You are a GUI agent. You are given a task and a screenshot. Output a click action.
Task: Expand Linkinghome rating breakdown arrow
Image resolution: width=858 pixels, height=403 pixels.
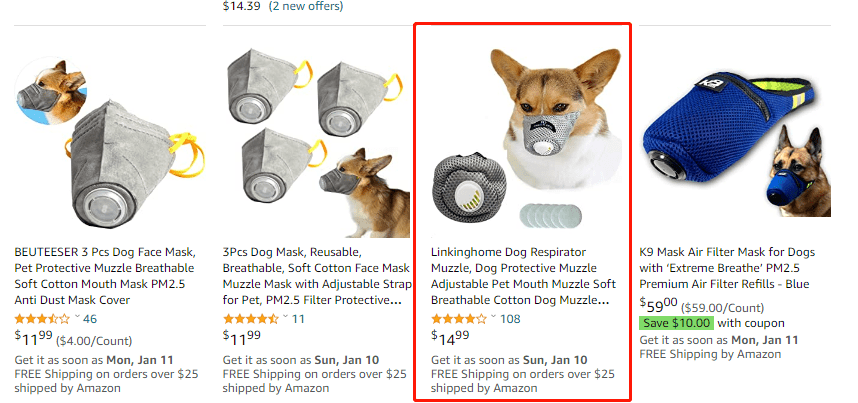click(493, 319)
